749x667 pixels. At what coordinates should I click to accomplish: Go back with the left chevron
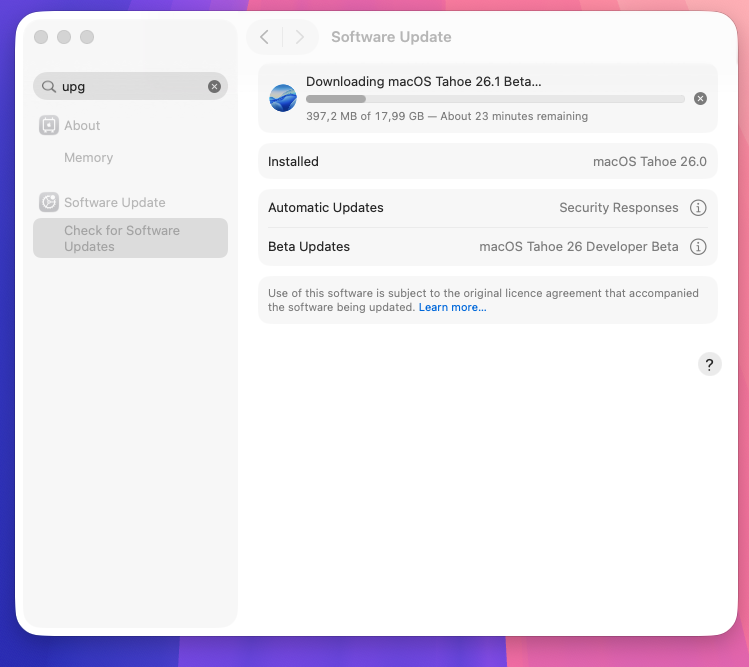click(264, 37)
